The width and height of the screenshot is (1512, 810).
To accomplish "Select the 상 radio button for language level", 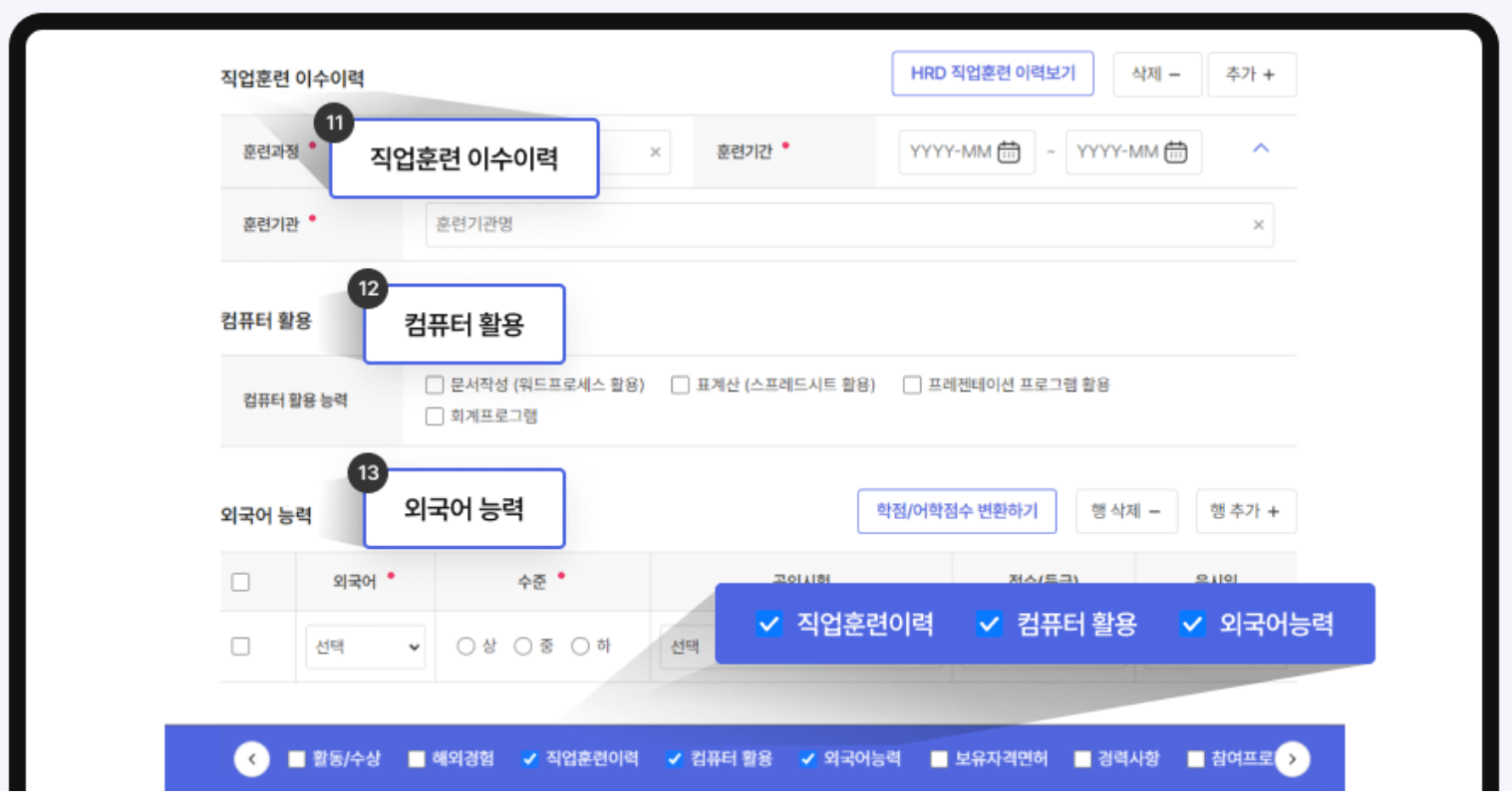I will coord(464,646).
